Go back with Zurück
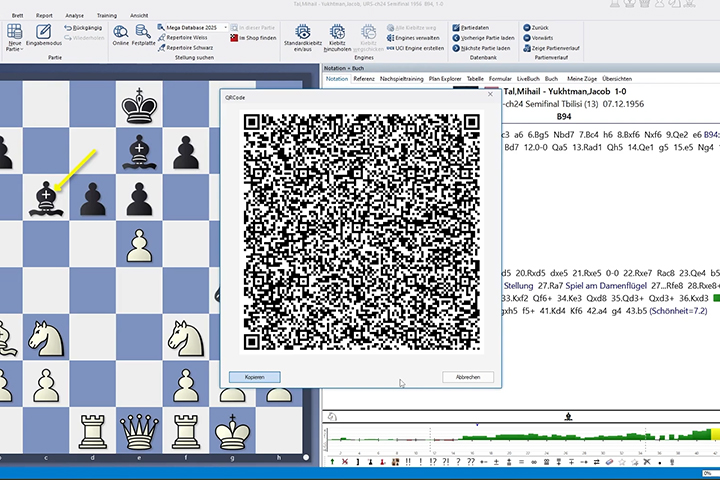The height and width of the screenshot is (480, 720). coord(536,28)
